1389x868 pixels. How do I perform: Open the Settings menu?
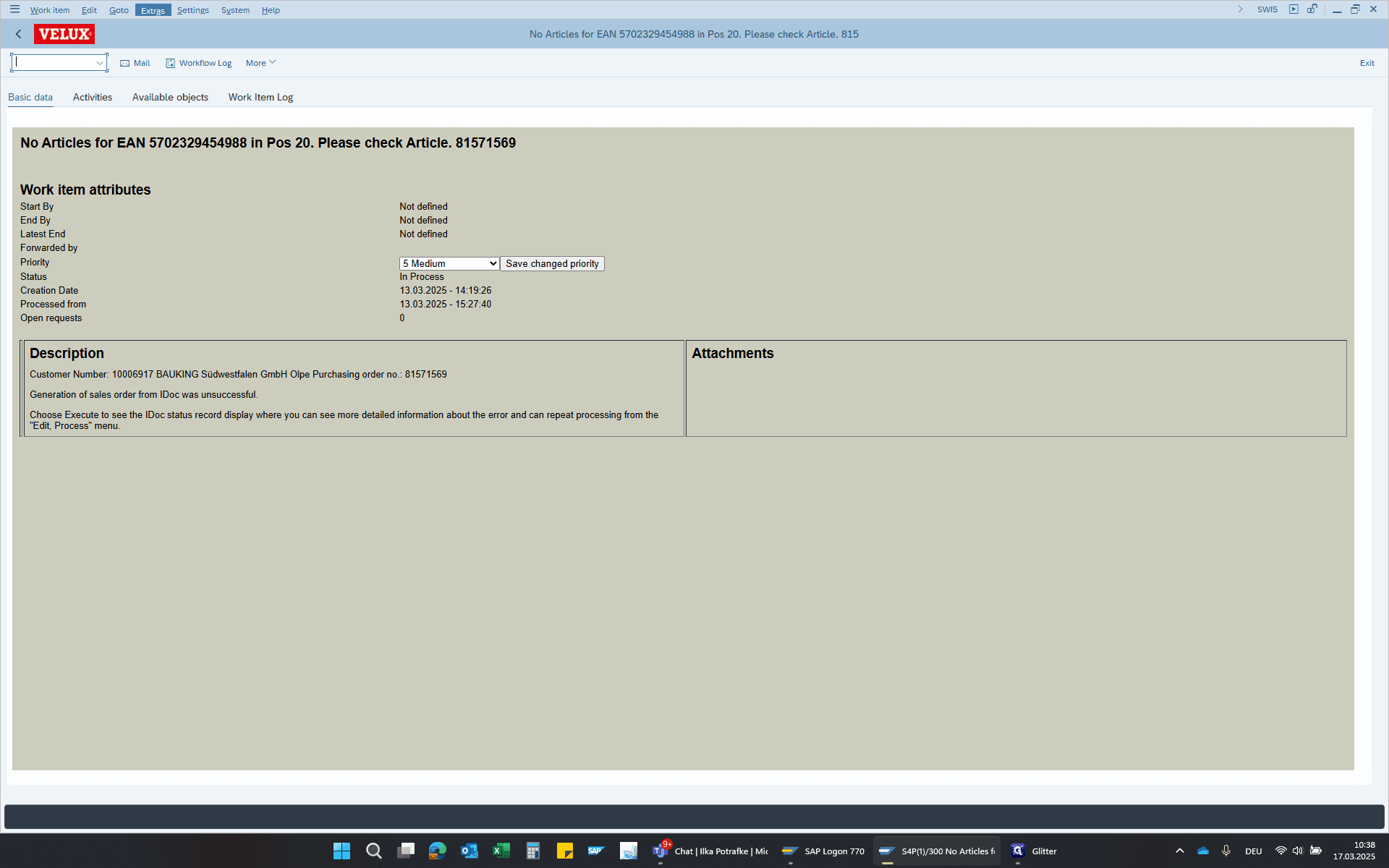point(192,10)
